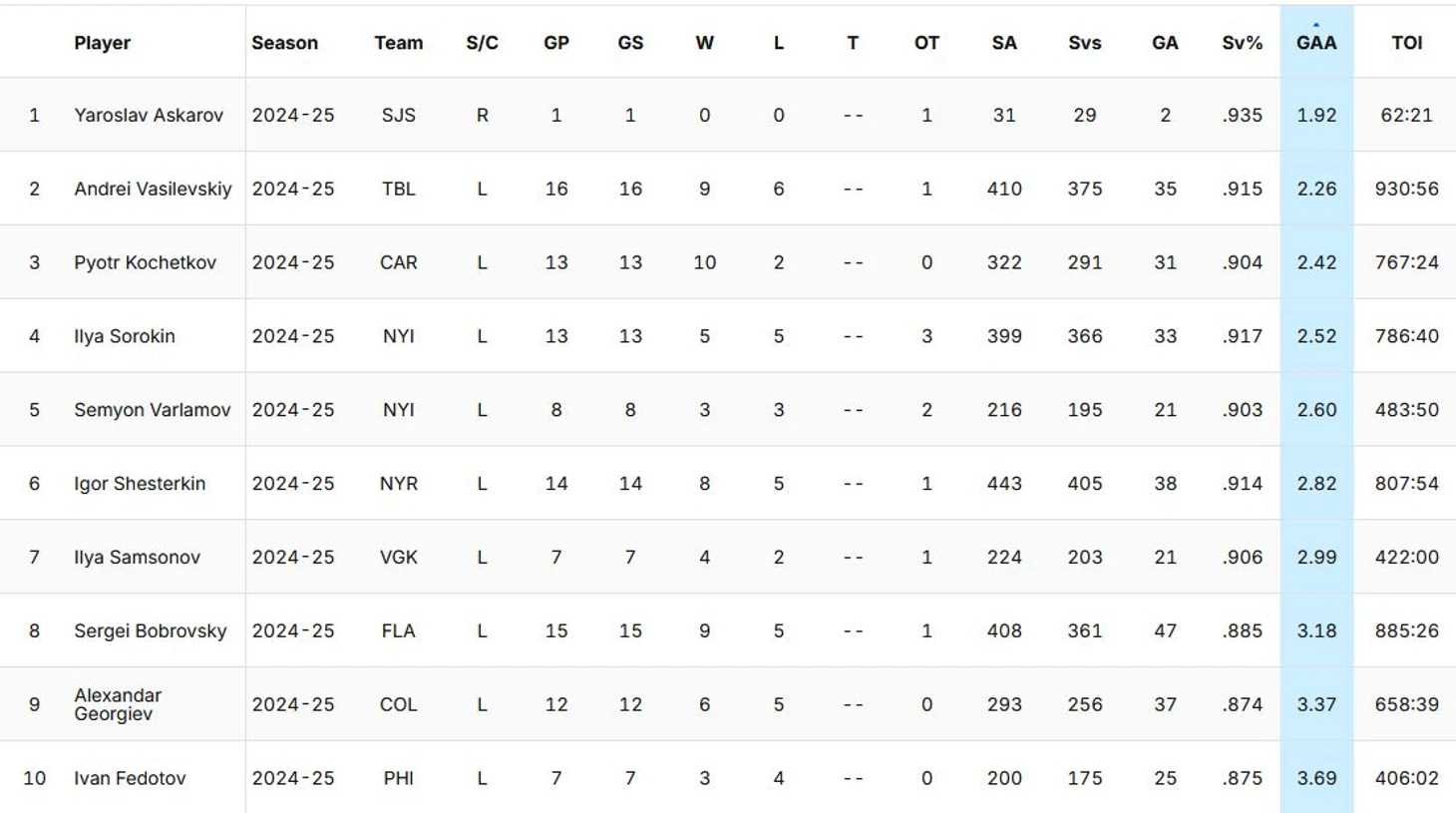Viewport: 1456px width, 813px height.
Task: Click Semyon Varlamov's name
Action: pyautogui.click(x=152, y=410)
